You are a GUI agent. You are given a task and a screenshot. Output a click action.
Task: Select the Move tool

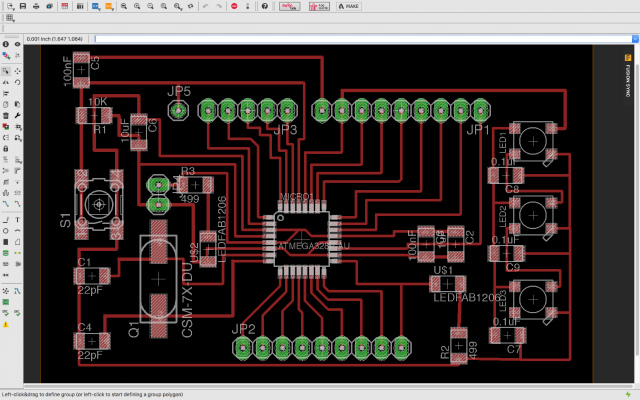tap(18, 71)
